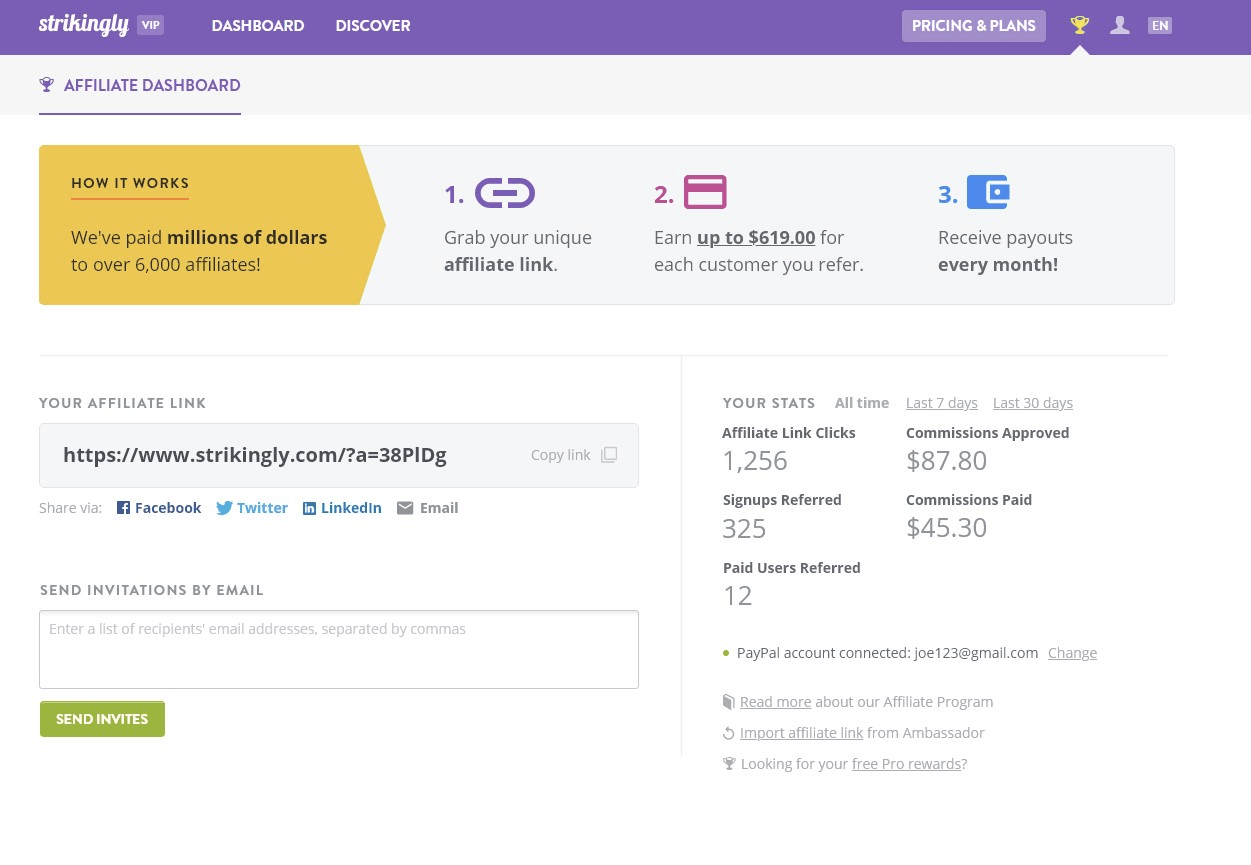Image resolution: width=1251 pixels, height=865 pixels.
Task: Click the wallet icon in step 3
Action: point(988,192)
